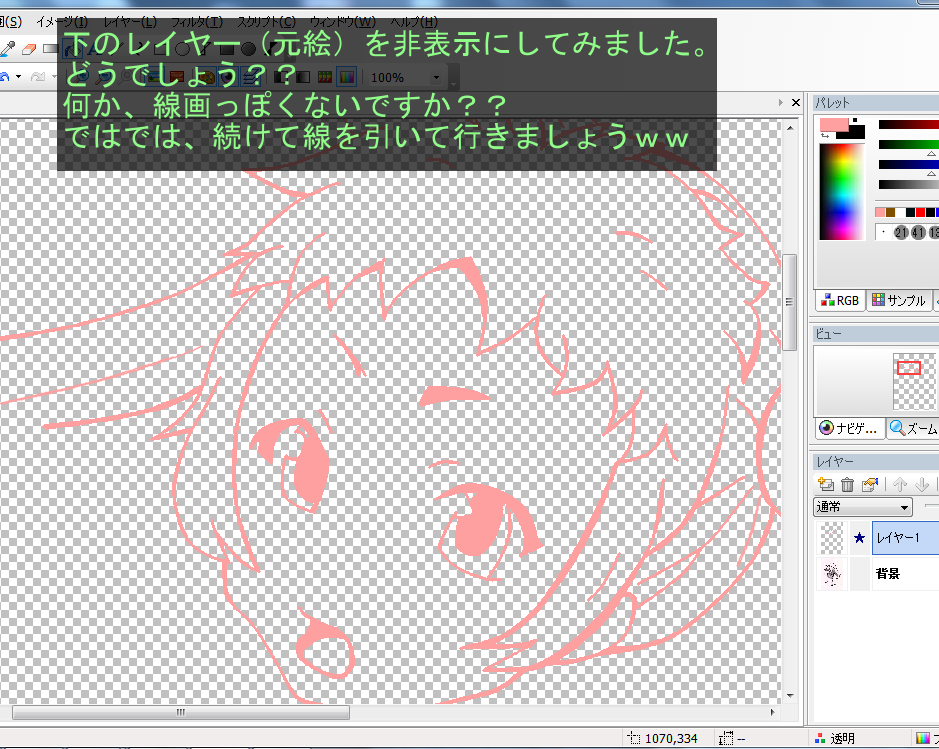The width and height of the screenshot is (939, 749).
Task: Expand the Undo history dropdown arrow
Action: (x=19, y=77)
